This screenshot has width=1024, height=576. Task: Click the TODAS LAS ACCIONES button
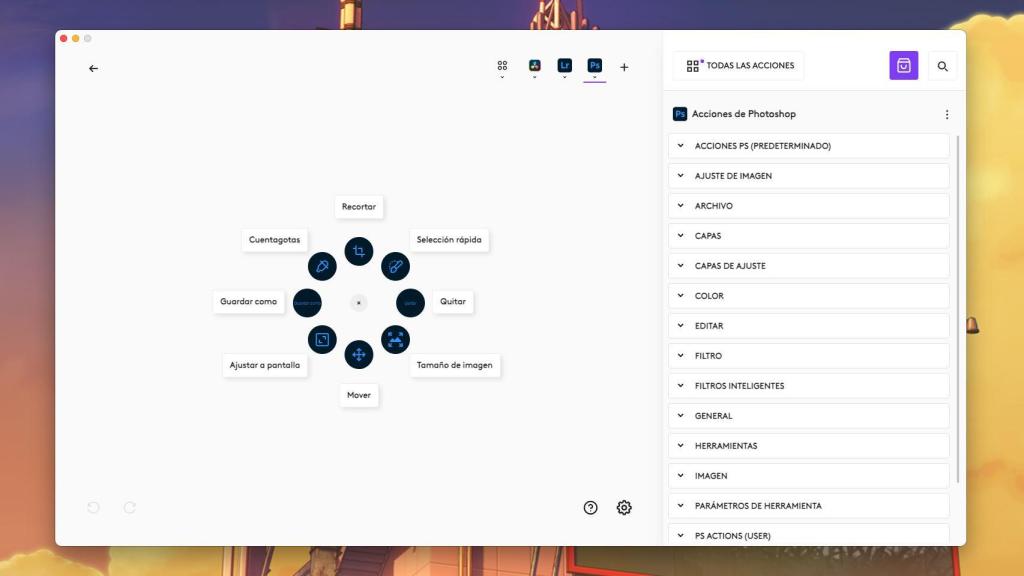point(739,66)
